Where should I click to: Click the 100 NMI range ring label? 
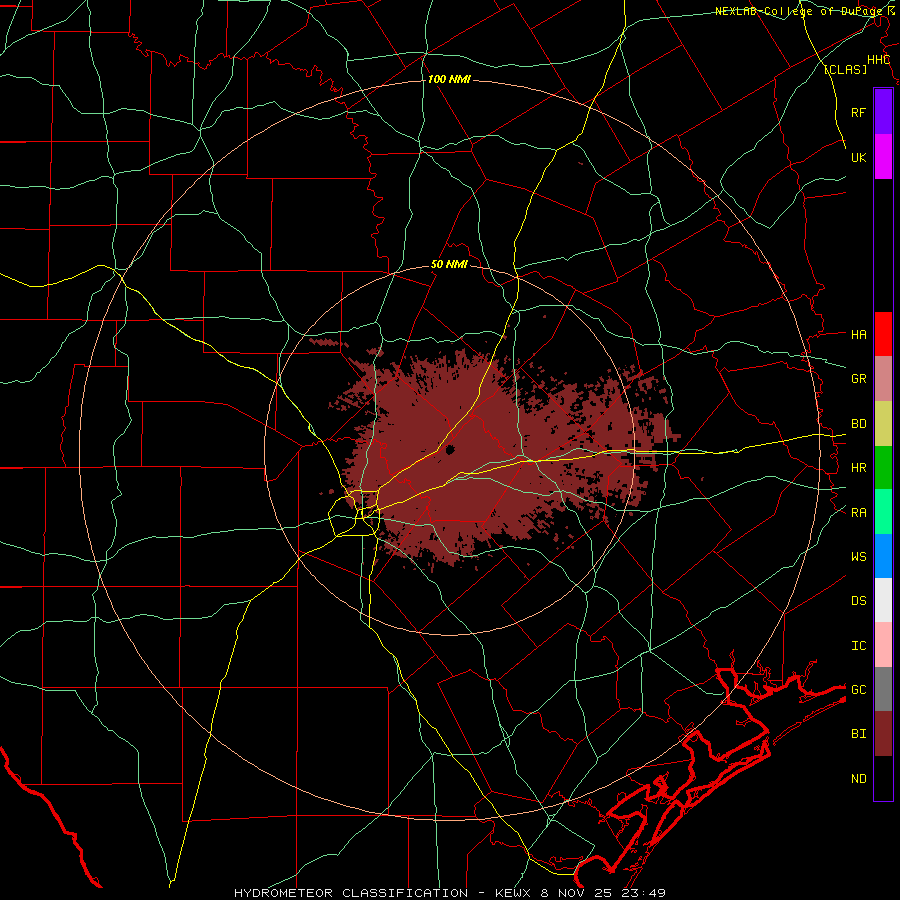(449, 79)
